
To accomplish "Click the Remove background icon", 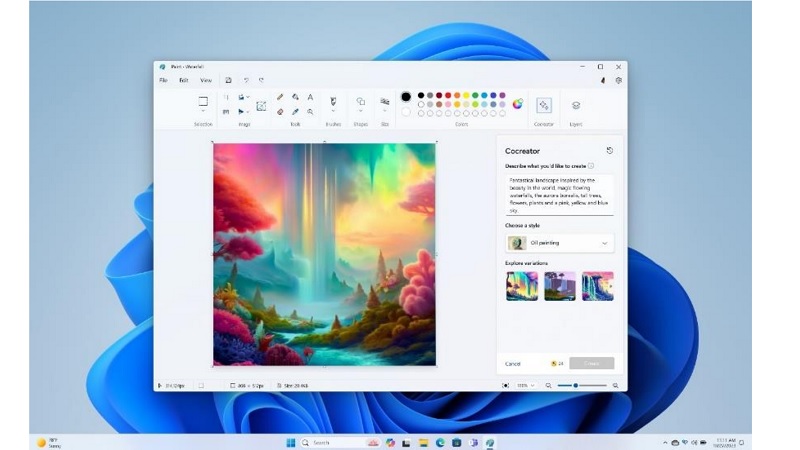I will click(261, 106).
